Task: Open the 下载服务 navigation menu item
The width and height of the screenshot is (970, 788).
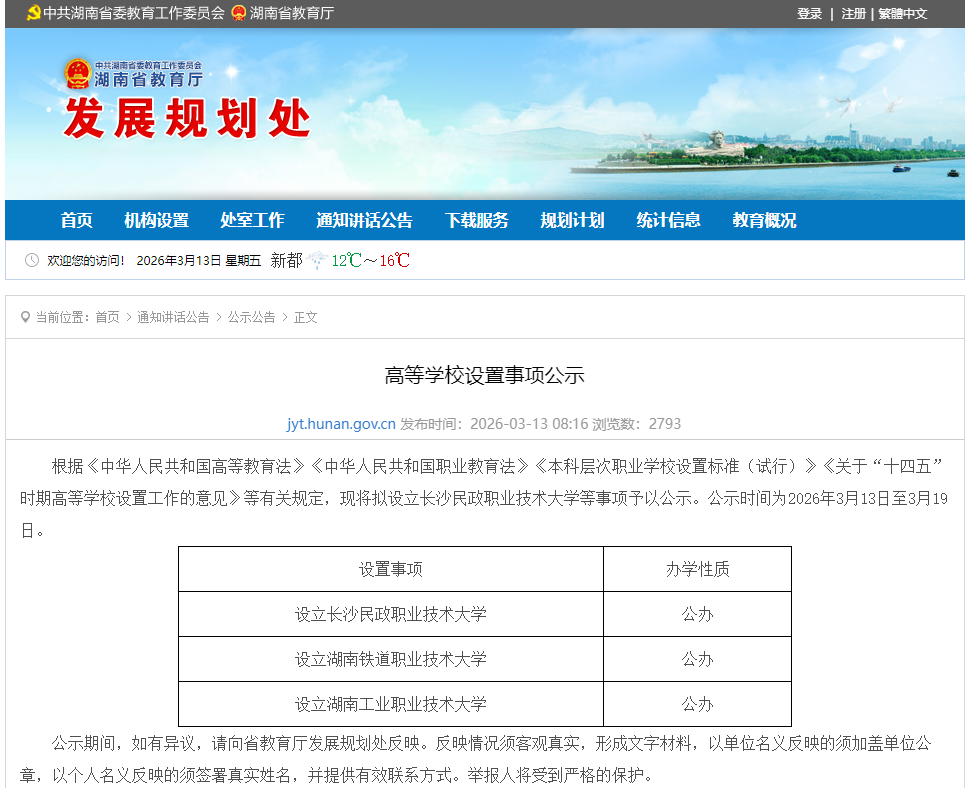Action: tap(477, 220)
